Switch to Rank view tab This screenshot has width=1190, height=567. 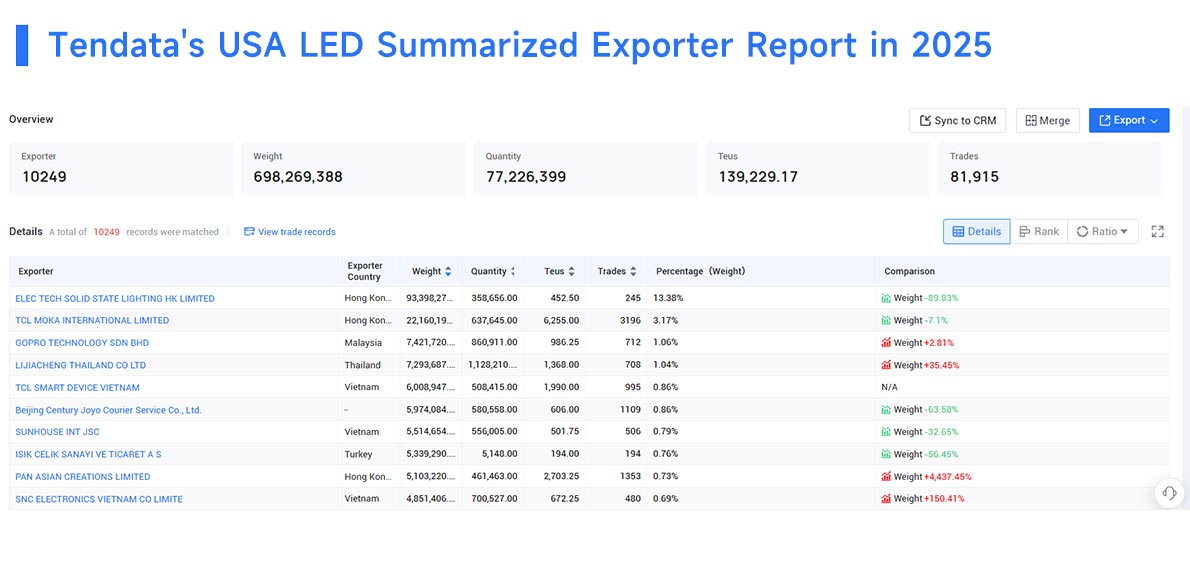1038,232
